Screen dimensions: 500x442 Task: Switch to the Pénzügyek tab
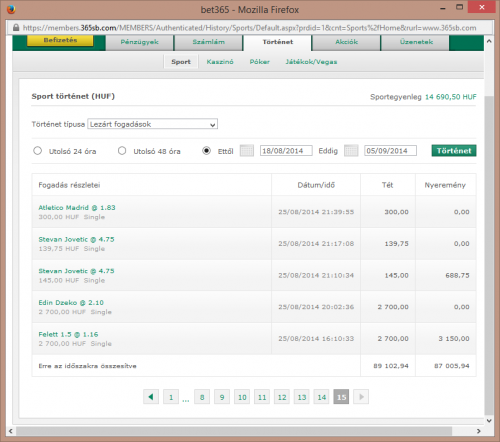(x=140, y=43)
